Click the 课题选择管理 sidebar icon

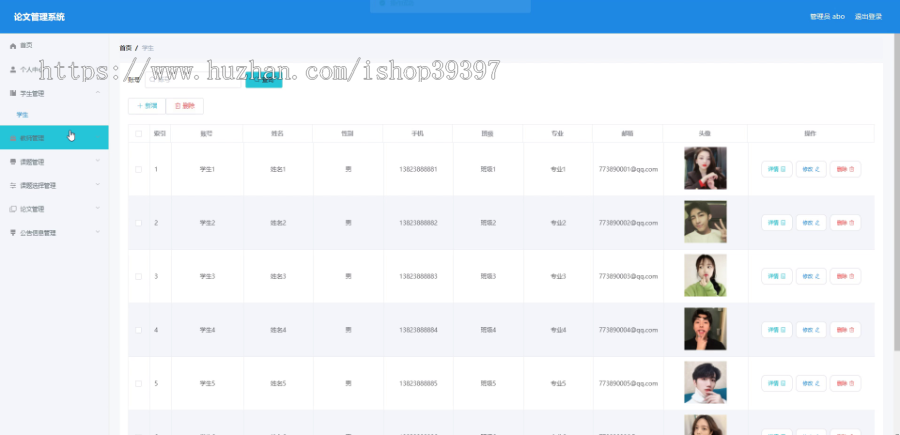(x=13, y=185)
